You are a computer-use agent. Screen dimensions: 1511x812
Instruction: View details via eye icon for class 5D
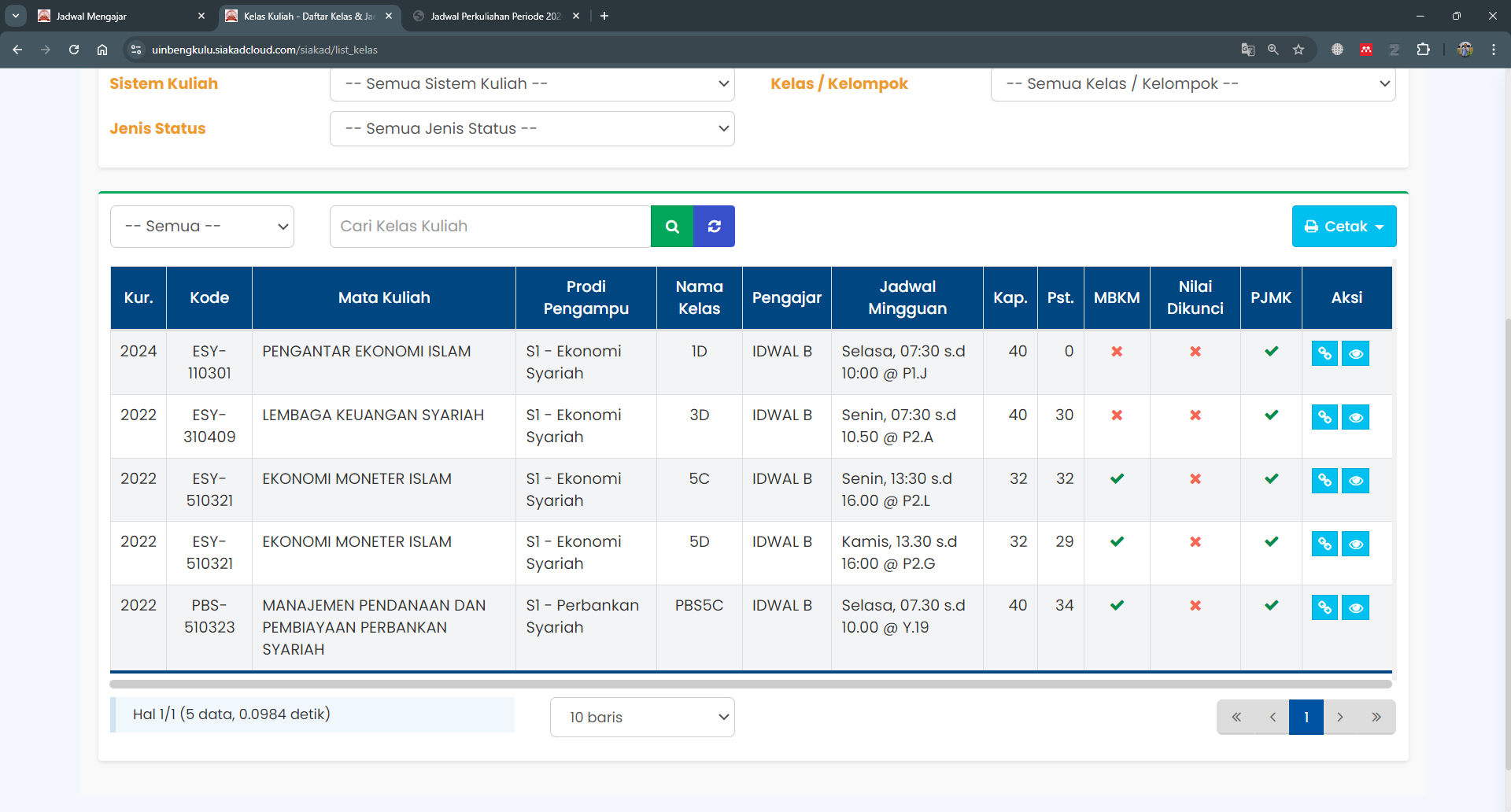coord(1355,544)
